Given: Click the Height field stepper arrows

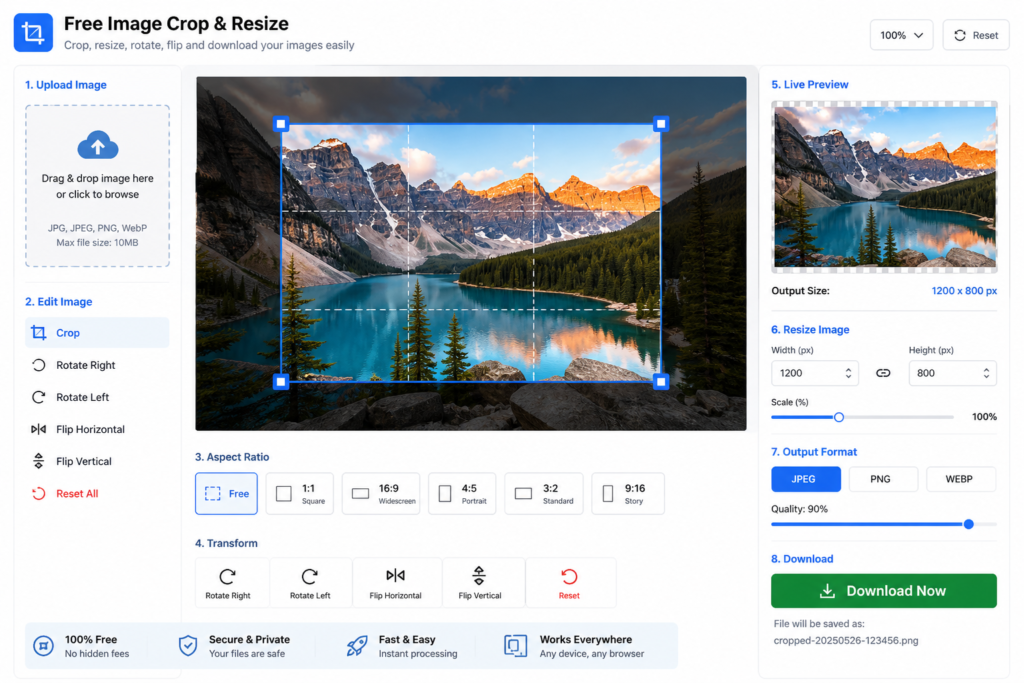Looking at the screenshot, I should coord(986,373).
